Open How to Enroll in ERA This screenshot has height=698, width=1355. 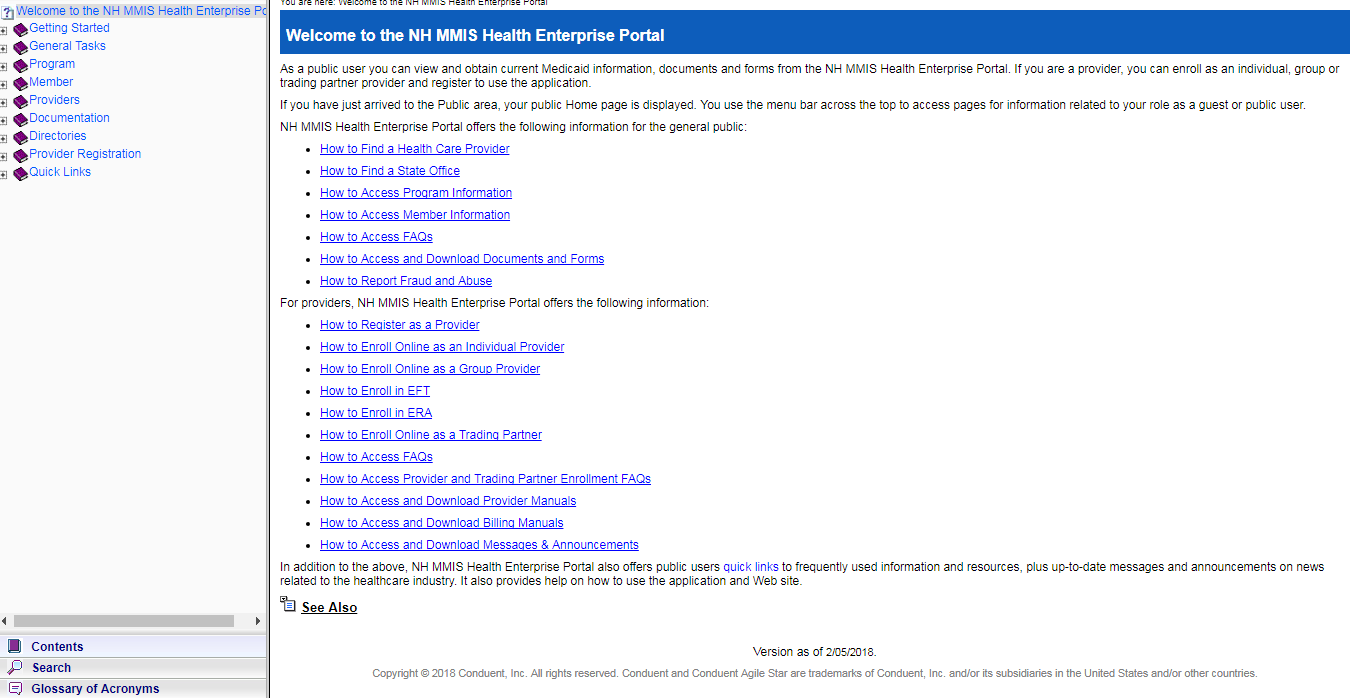point(376,413)
